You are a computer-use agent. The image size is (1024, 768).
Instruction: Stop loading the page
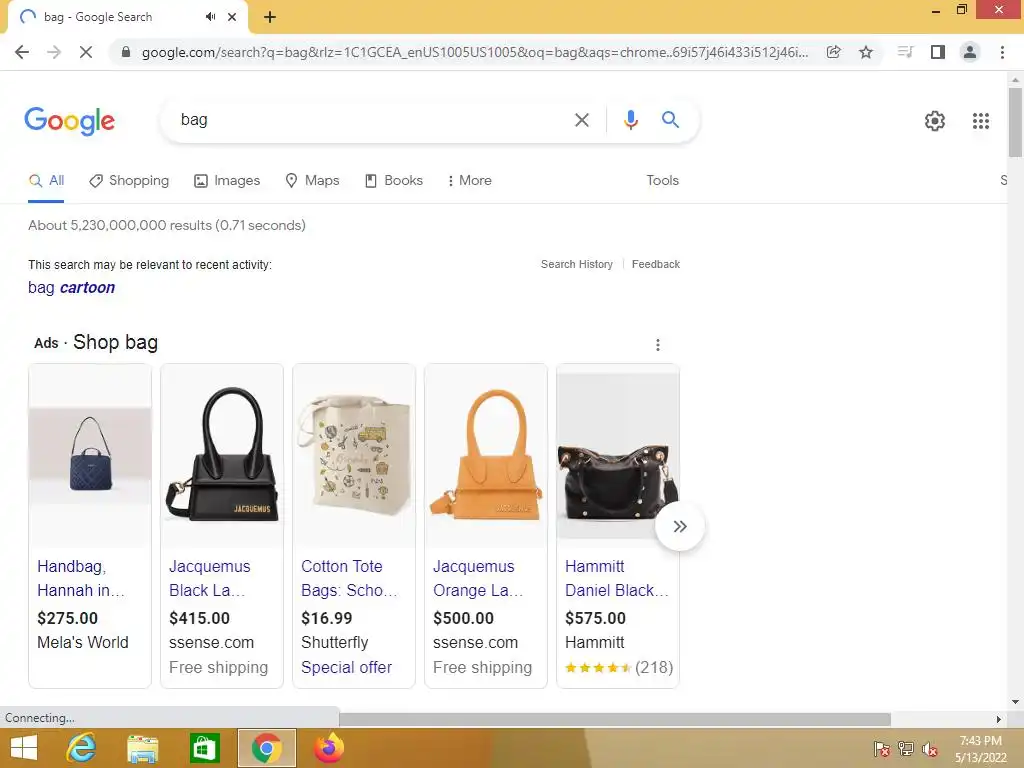[x=86, y=52]
